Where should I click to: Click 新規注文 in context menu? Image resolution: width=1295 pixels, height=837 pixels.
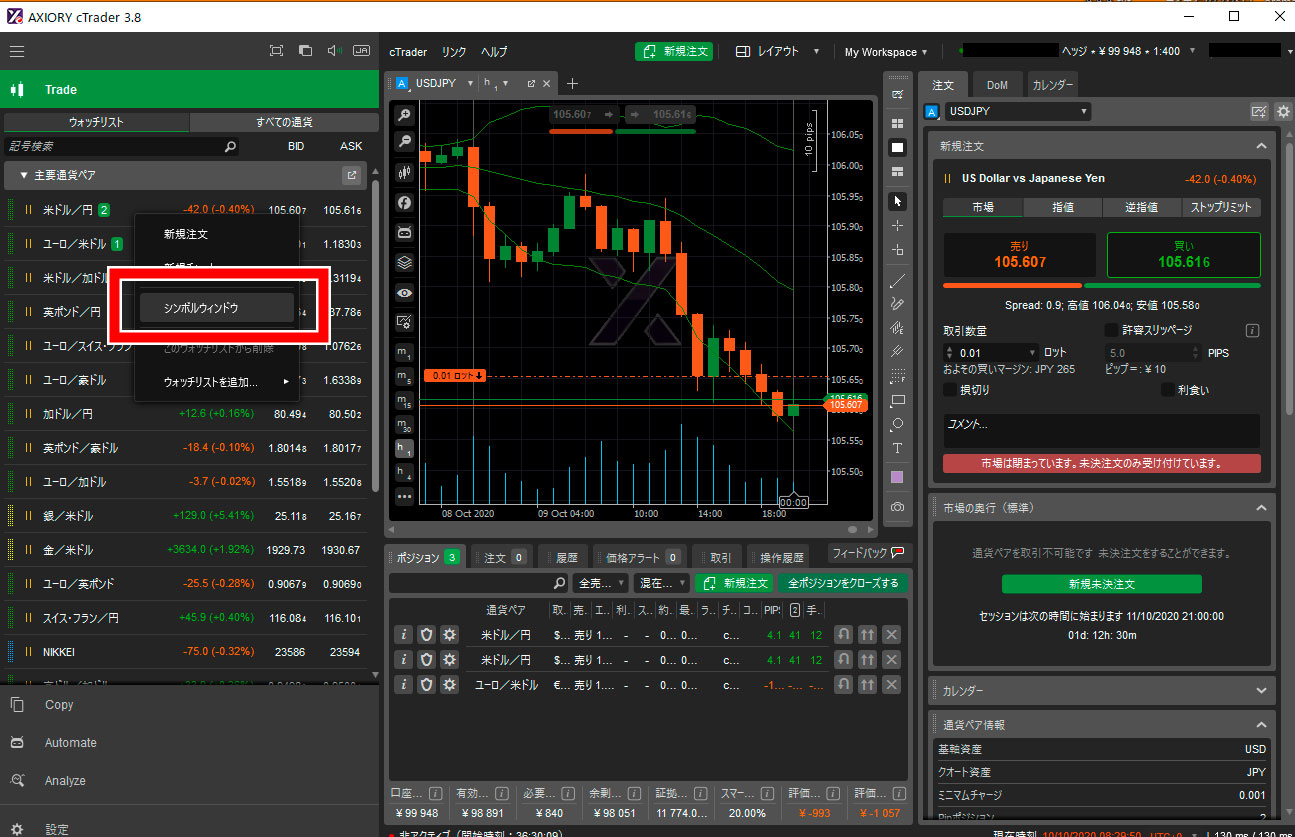216,234
